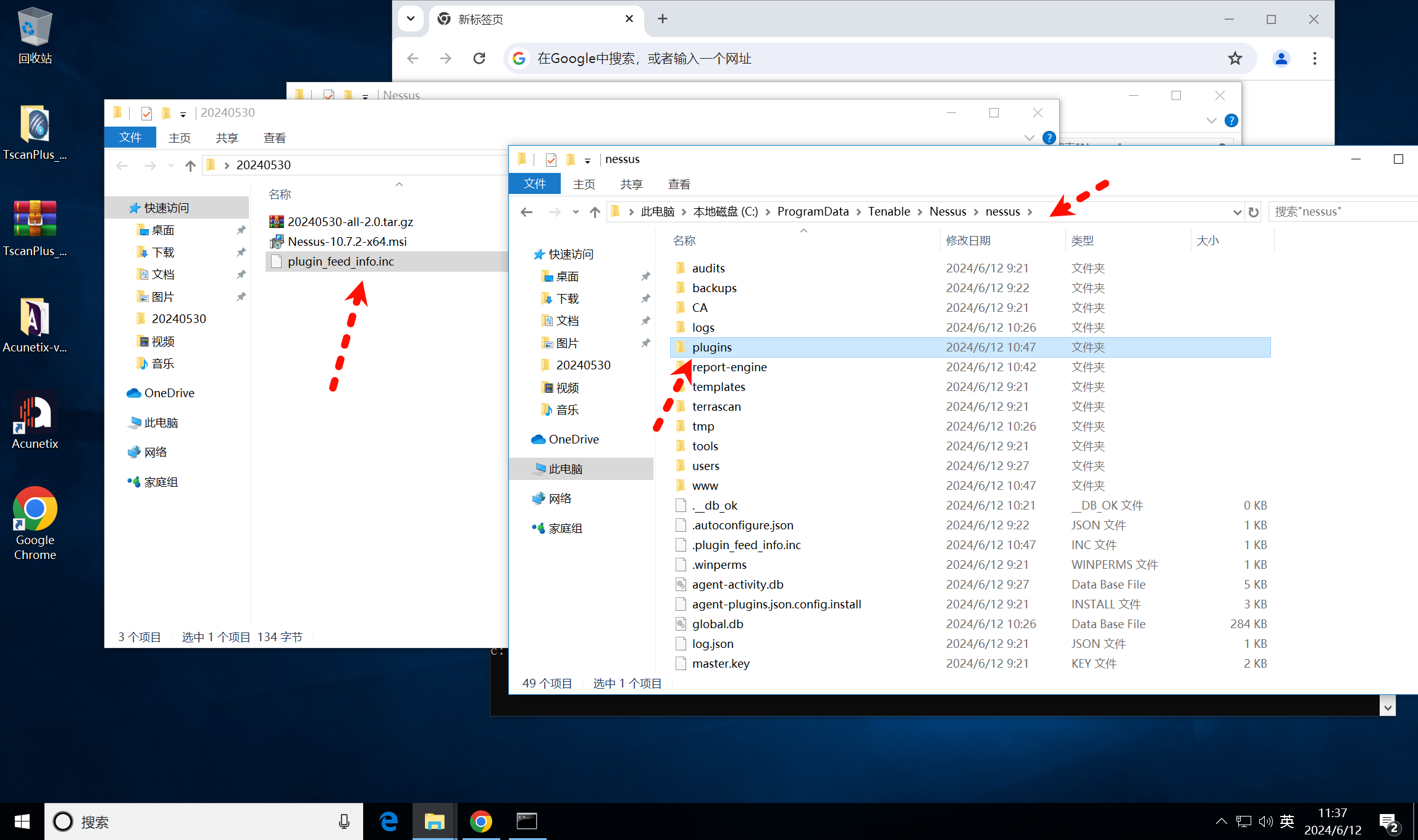Go up one level in 20240530 window

coord(190,165)
